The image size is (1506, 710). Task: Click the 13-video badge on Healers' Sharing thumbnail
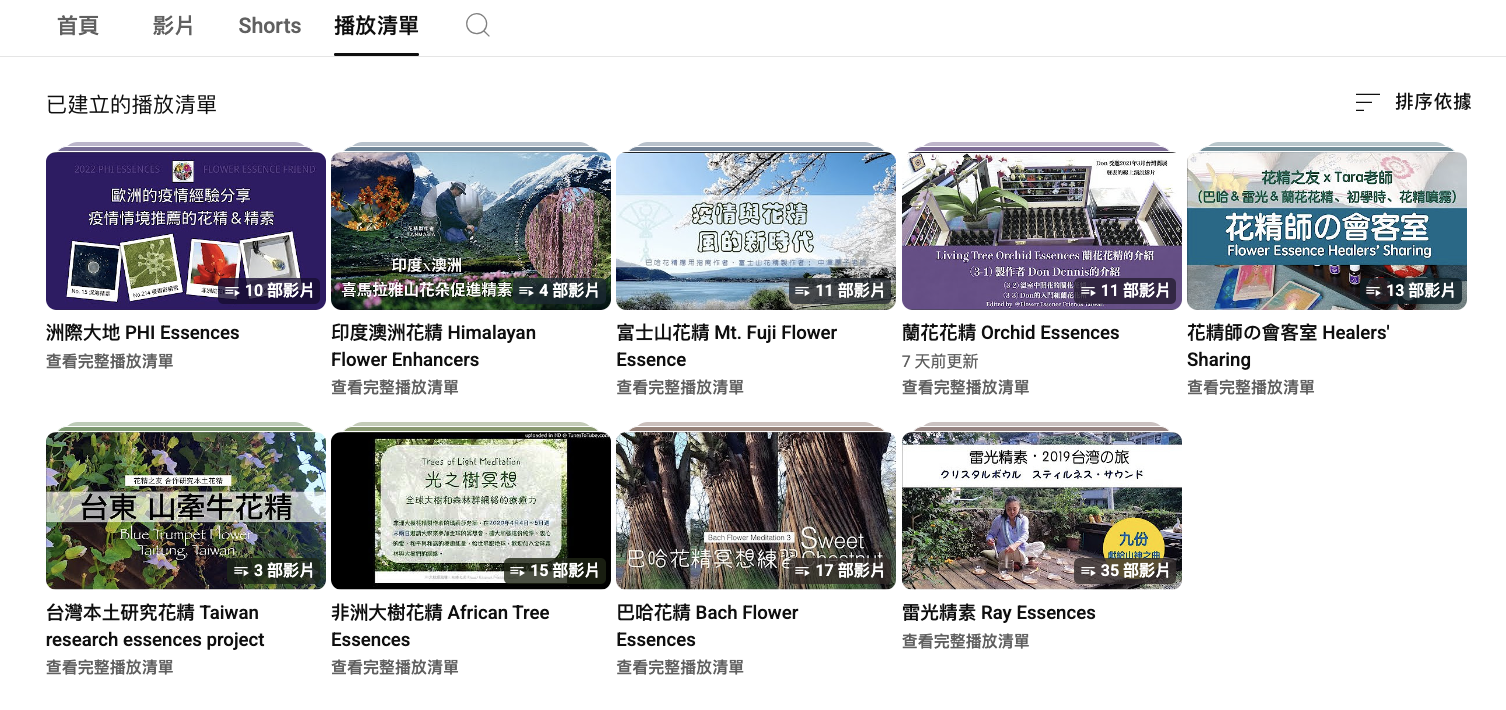coord(1411,291)
